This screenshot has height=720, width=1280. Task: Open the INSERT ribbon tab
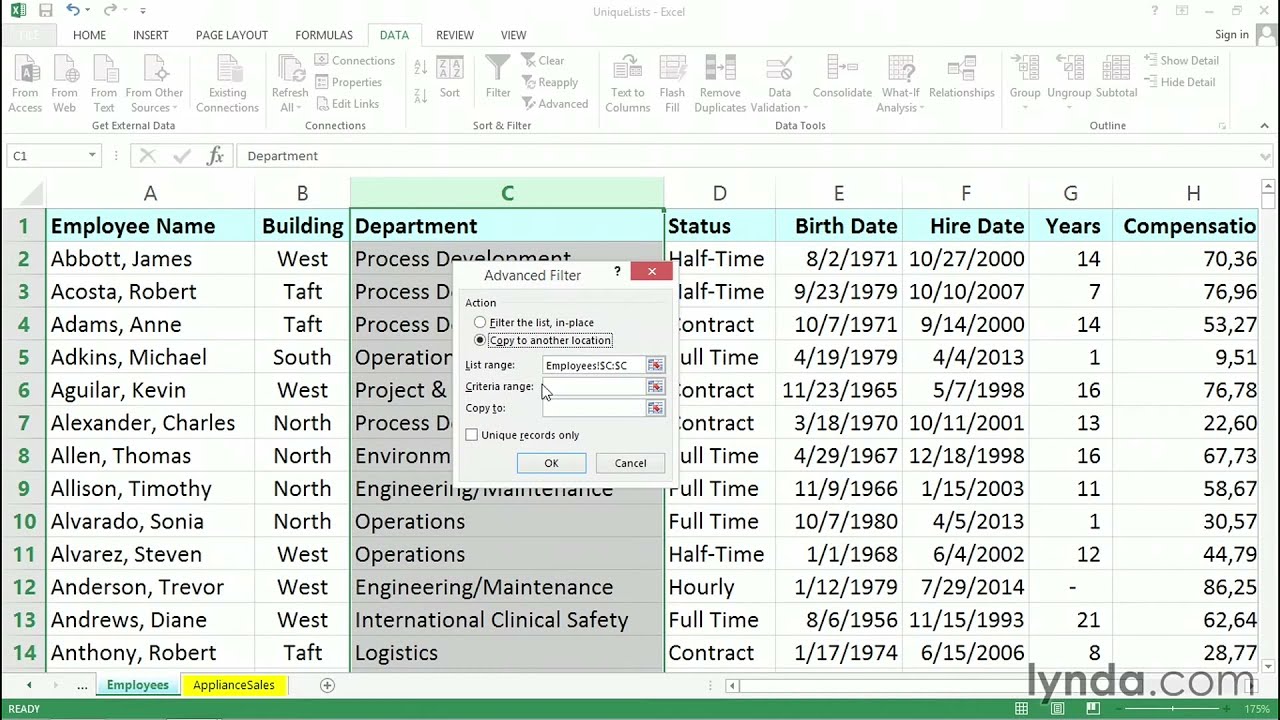(x=151, y=35)
